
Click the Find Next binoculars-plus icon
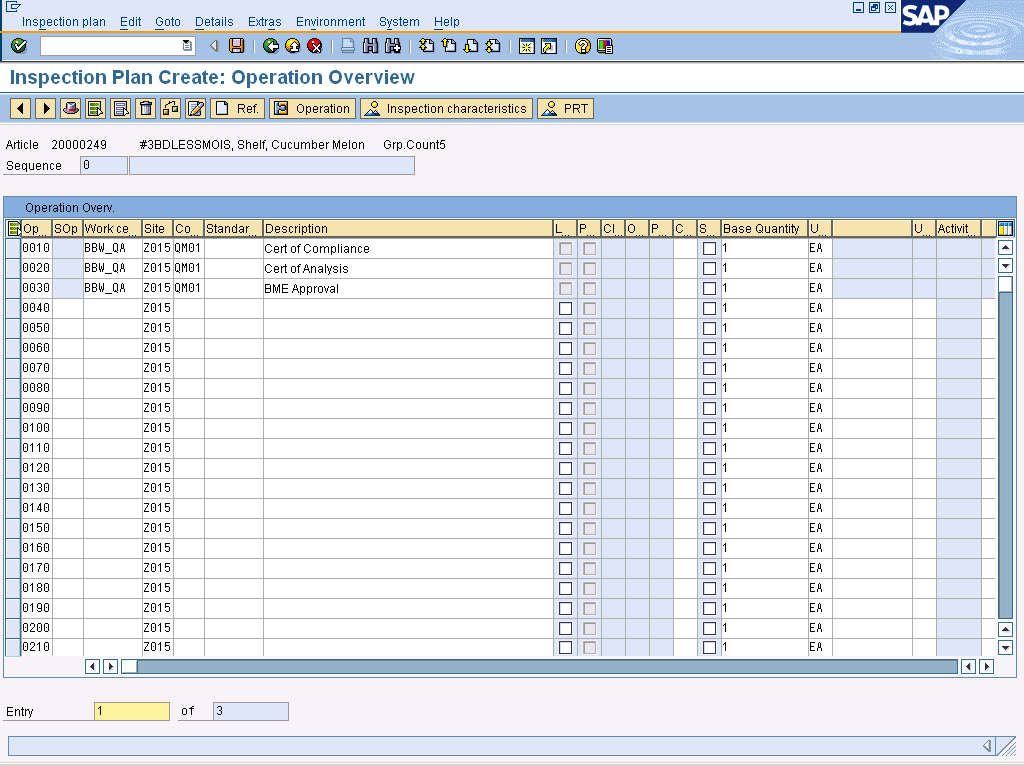click(392, 46)
